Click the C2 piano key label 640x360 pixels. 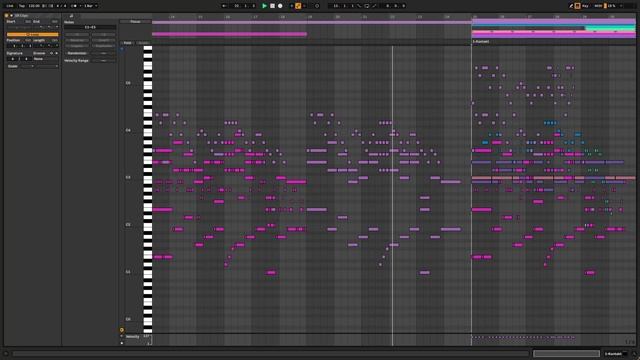pyautogui.click(x=128, y=225)
